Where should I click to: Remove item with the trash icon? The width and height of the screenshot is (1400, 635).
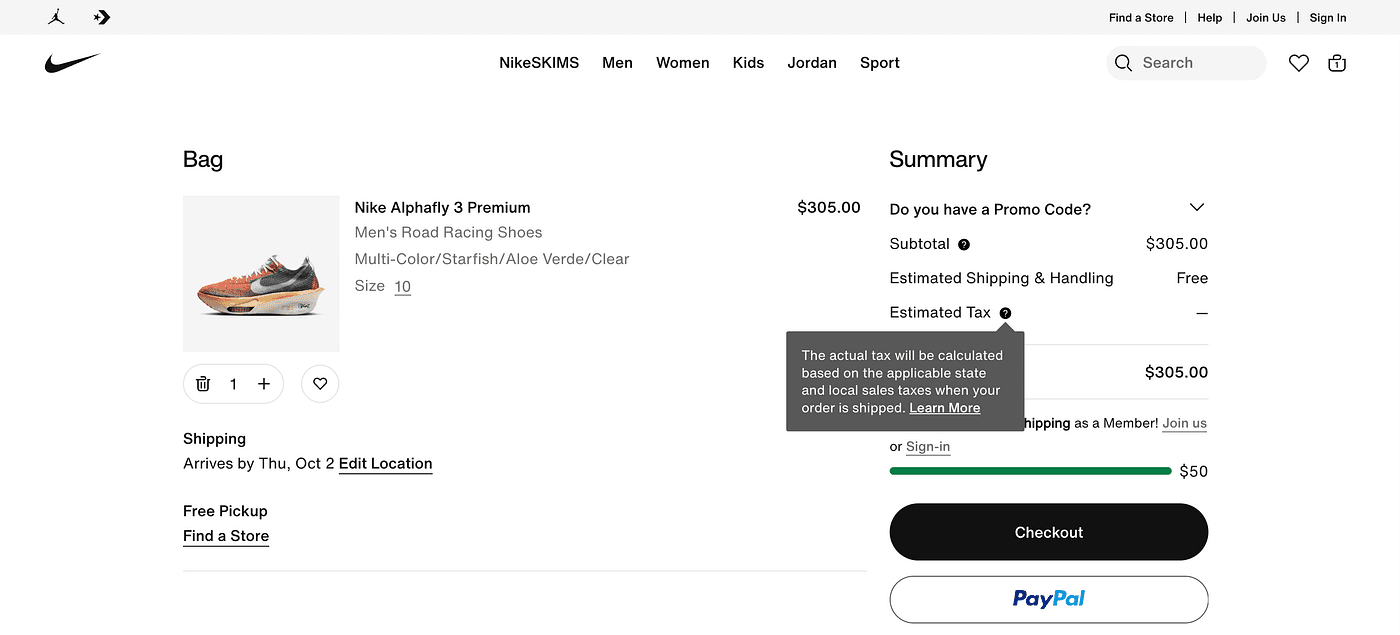pos(203,384)
